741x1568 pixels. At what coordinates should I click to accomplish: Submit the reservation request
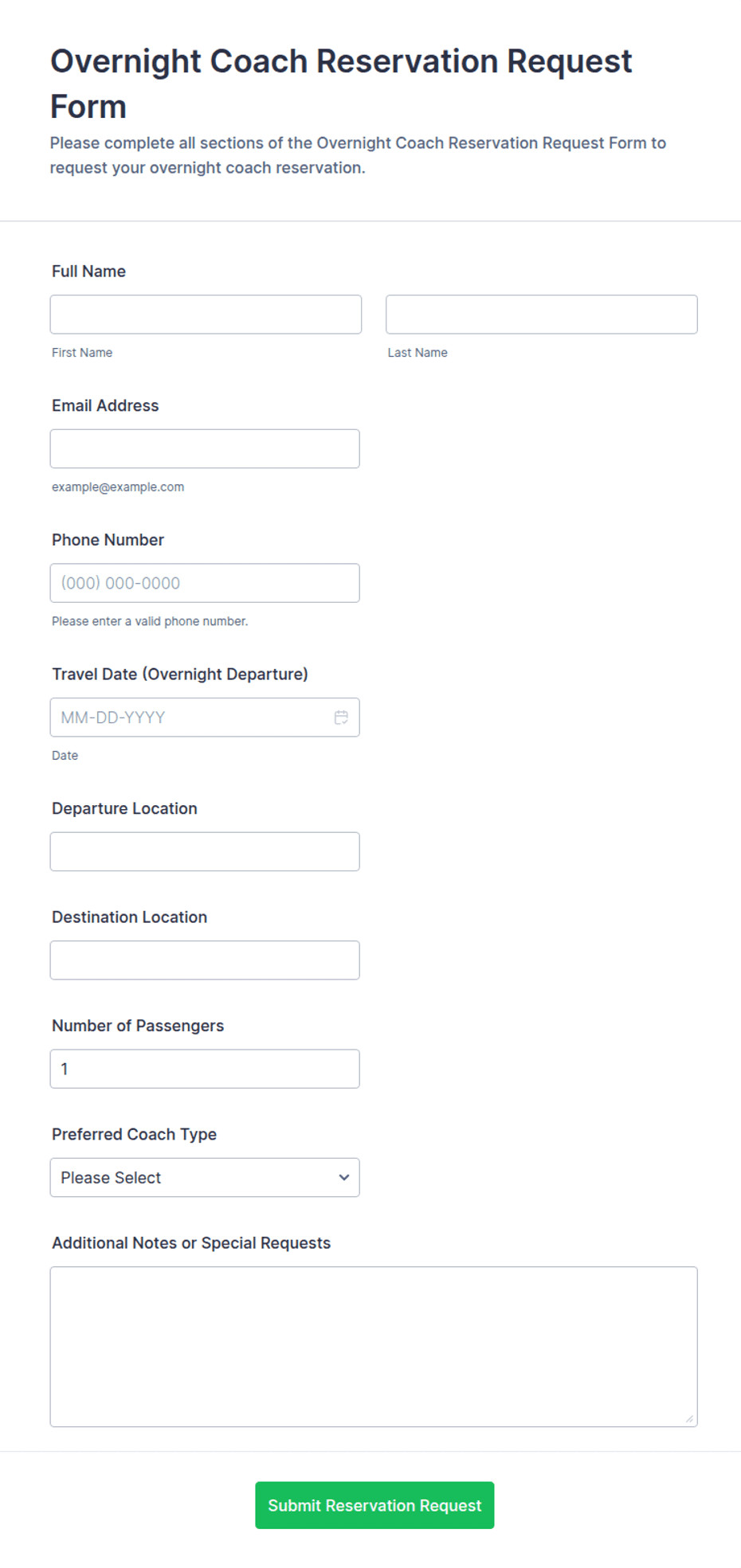coord(374,1505)
